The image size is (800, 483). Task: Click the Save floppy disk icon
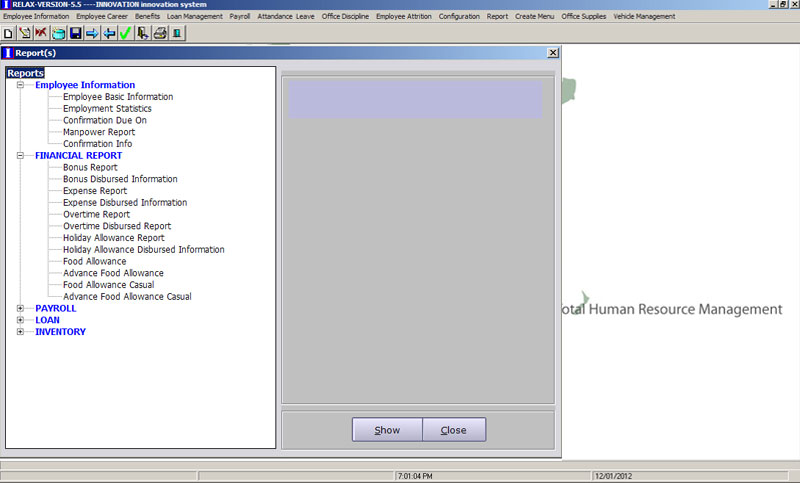pyautogui.click(x=76, y=34)
